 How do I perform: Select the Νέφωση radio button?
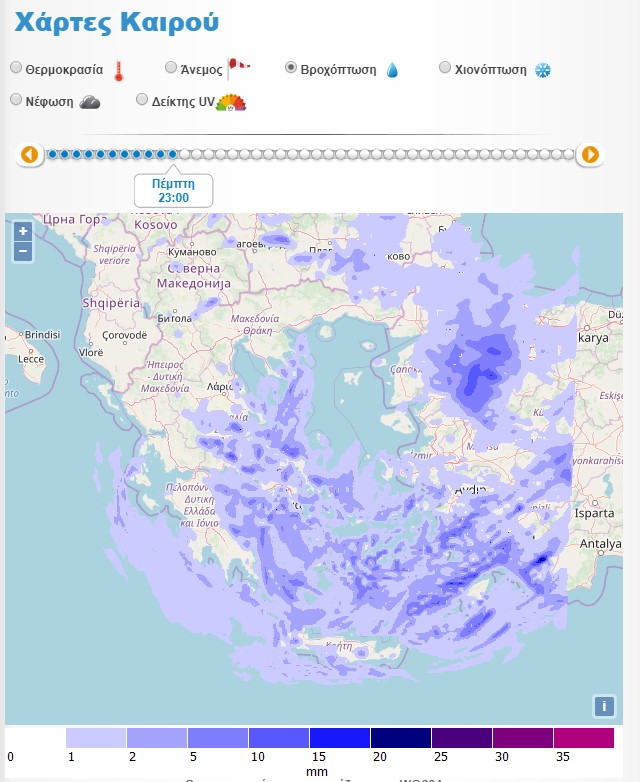(x=16, y=100)
